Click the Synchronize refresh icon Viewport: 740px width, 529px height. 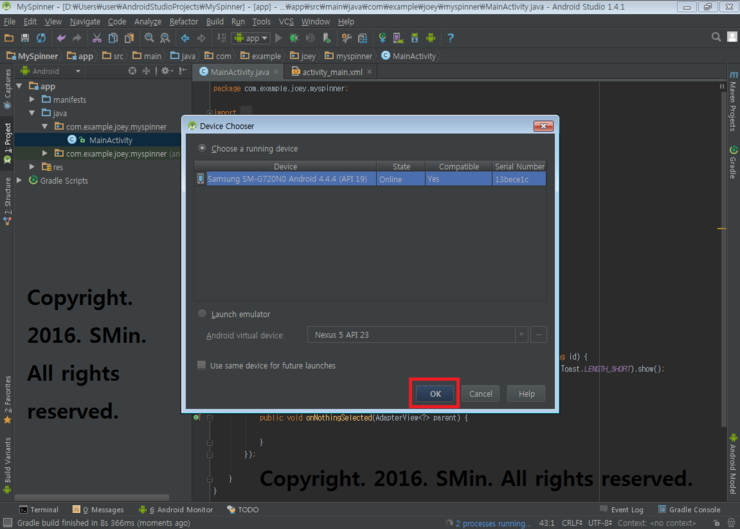(x=42, y=38)
